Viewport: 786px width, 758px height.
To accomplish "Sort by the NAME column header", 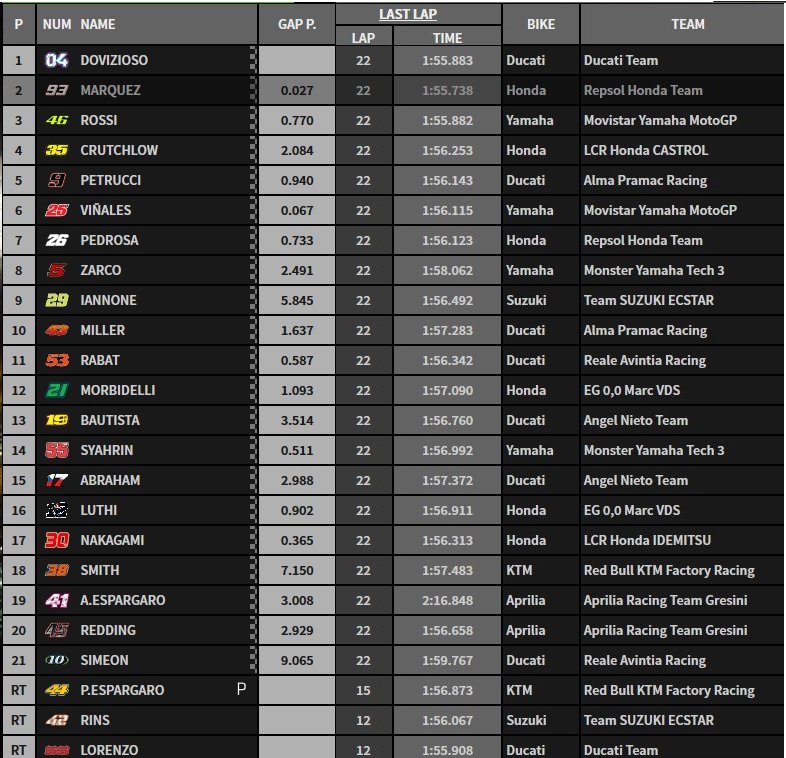I will pyautogui.click(x=98, y=23).
